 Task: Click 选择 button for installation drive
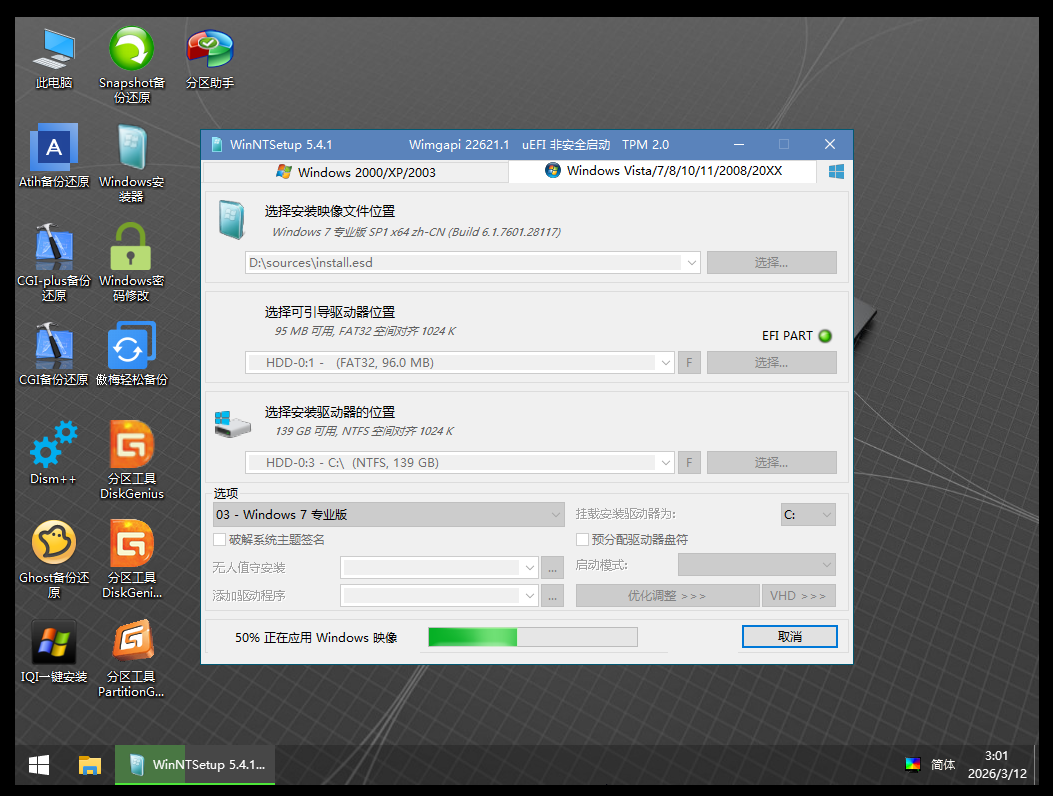point(772,463)
